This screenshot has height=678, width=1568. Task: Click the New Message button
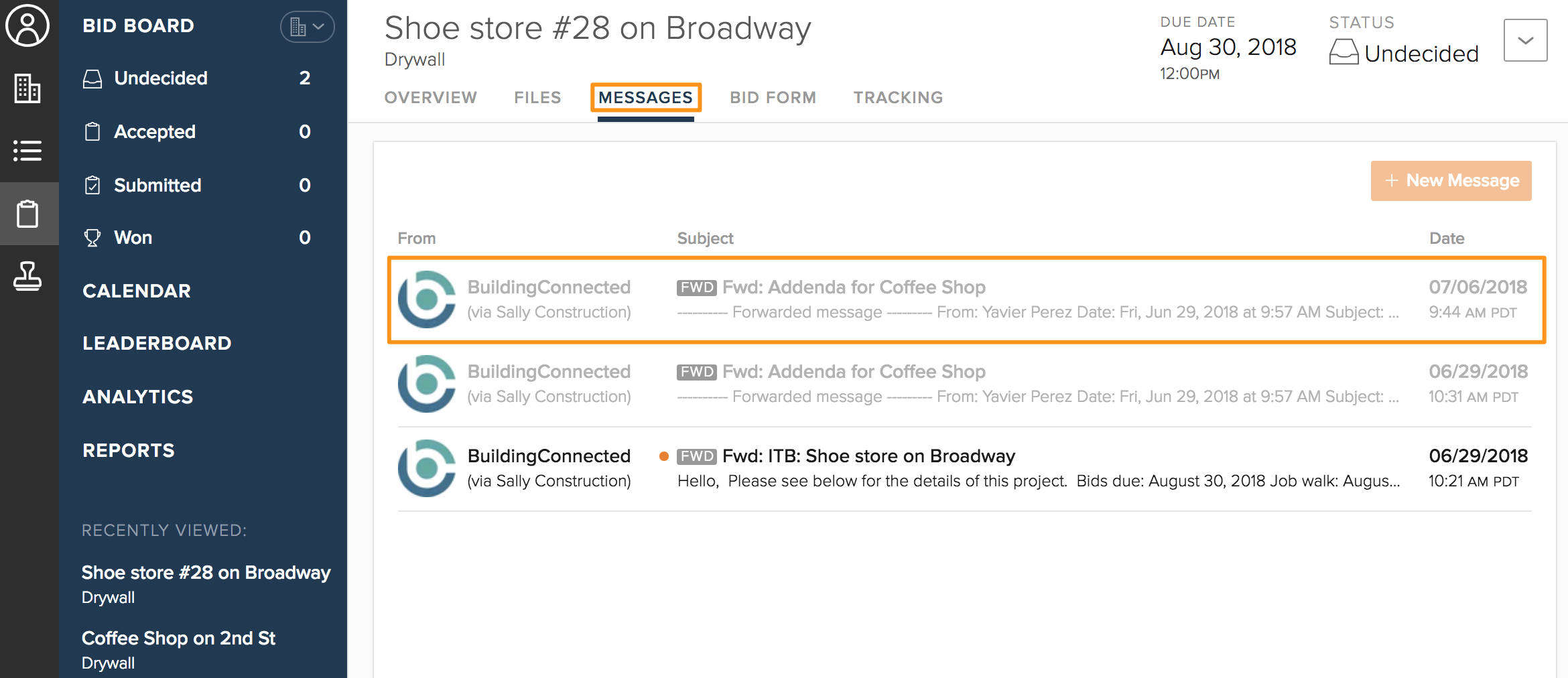click(x=1451, y=181)
